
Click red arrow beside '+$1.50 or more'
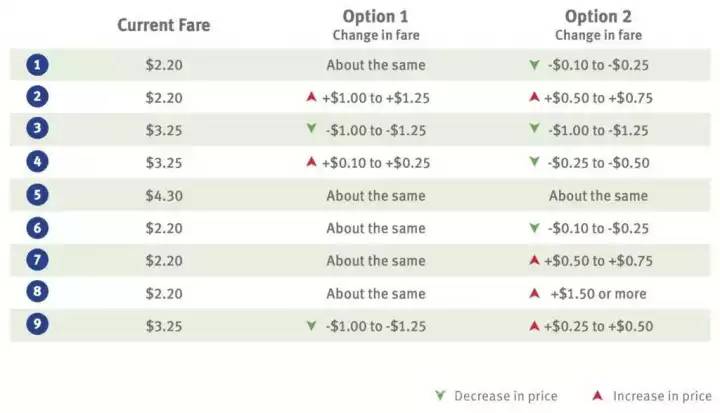point(534,294)
